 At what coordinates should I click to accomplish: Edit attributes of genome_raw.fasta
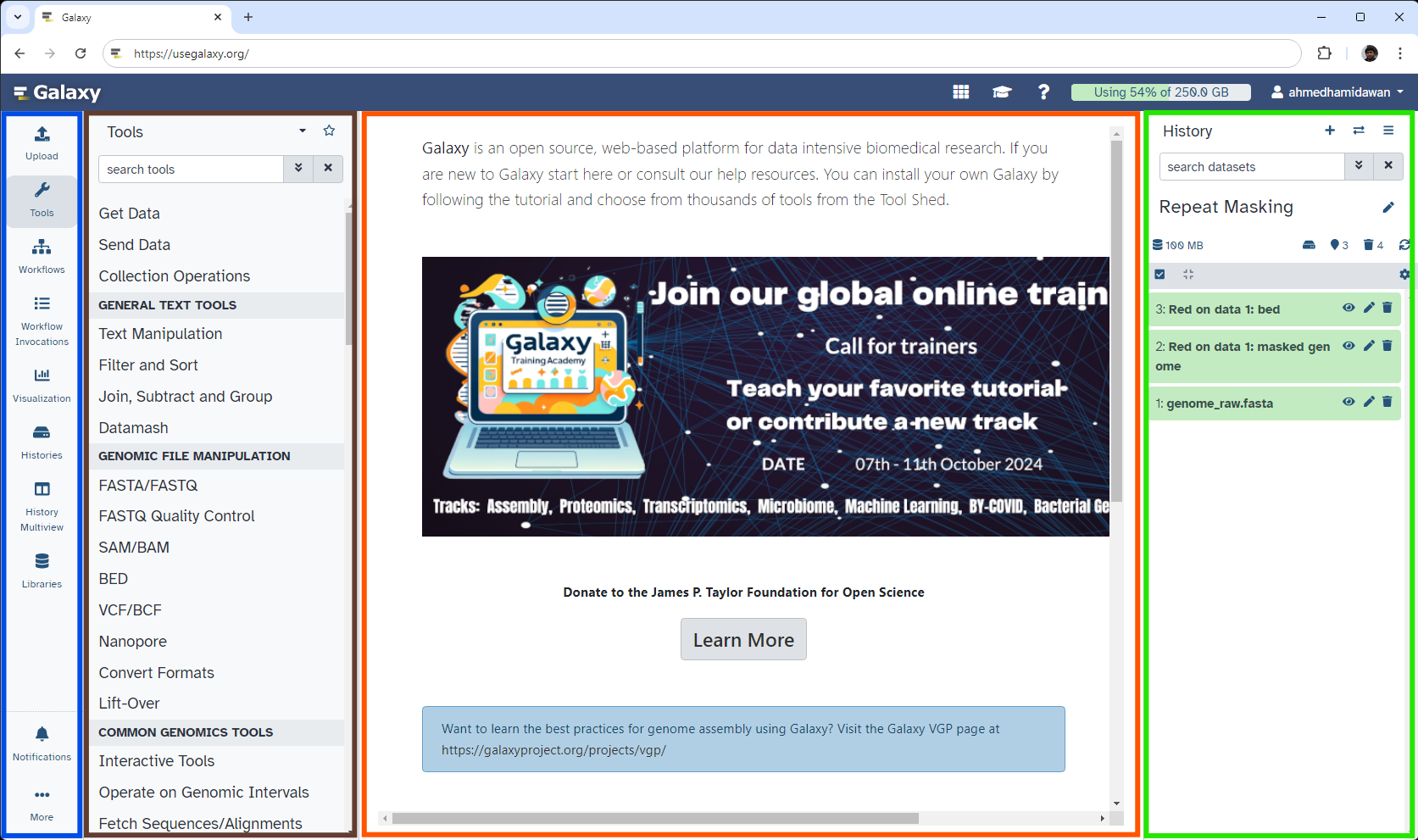(x=1369, y=401)
